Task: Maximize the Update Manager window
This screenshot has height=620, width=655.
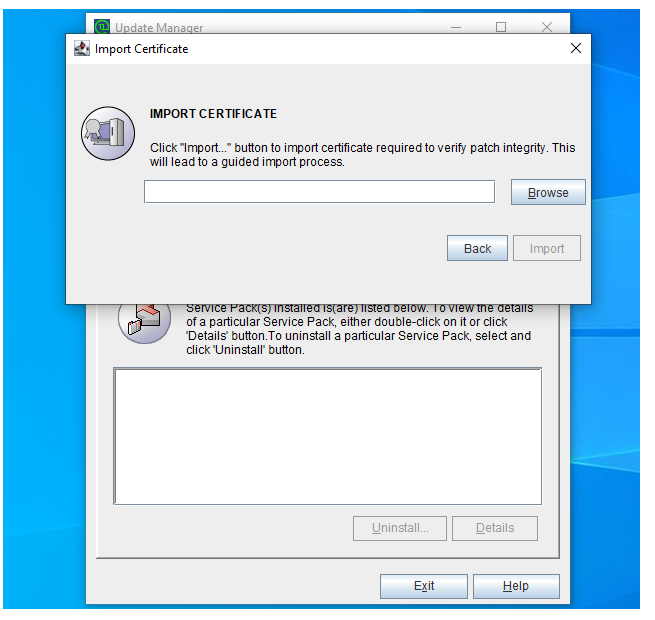Action: [501, 27]
